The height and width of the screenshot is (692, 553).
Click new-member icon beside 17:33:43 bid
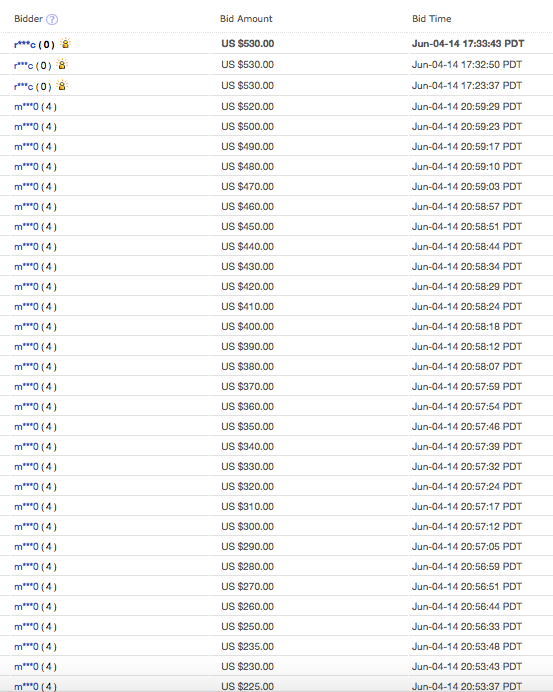click(x=65, y=43)
